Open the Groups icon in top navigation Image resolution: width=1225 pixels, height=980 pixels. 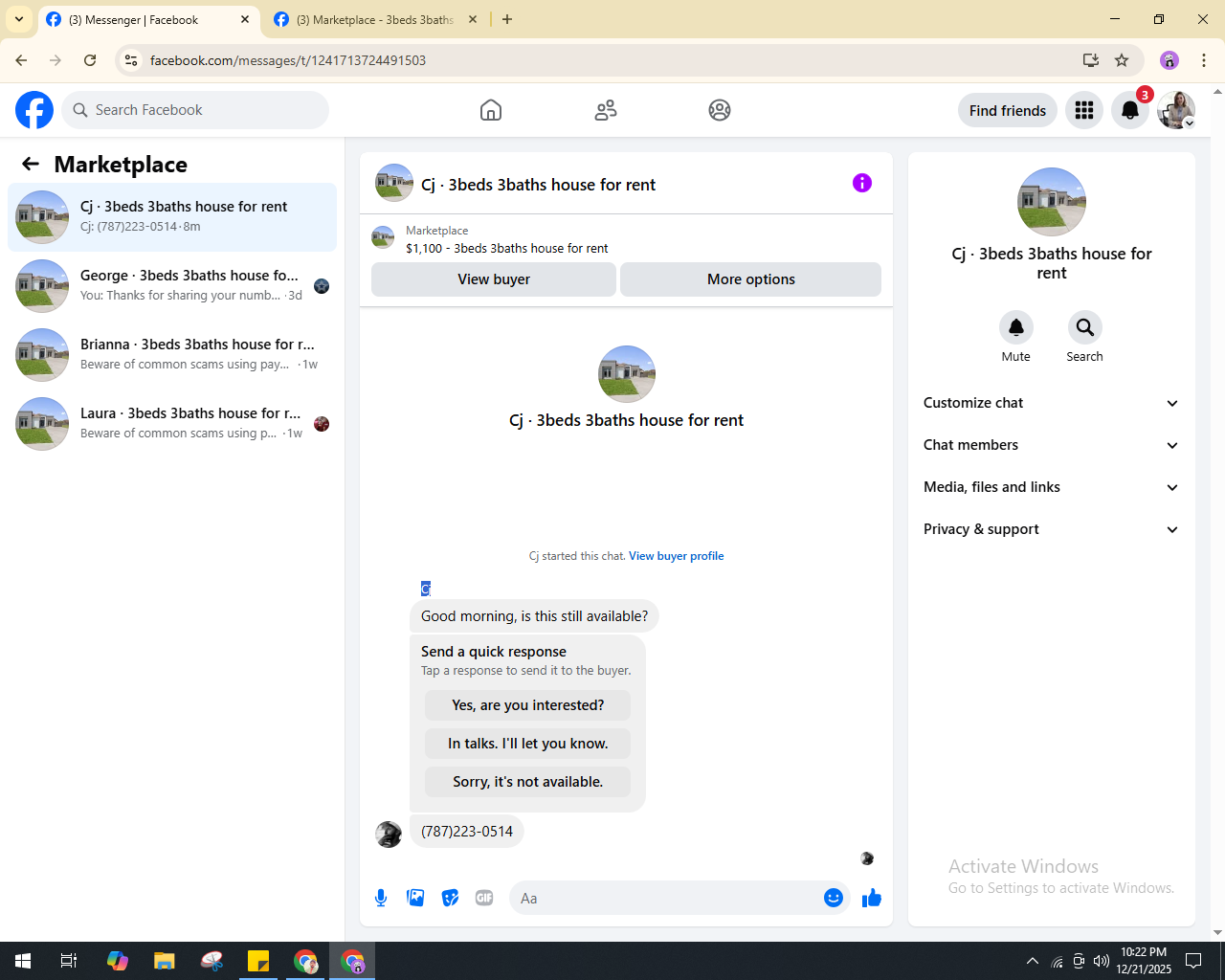(720, 110)
